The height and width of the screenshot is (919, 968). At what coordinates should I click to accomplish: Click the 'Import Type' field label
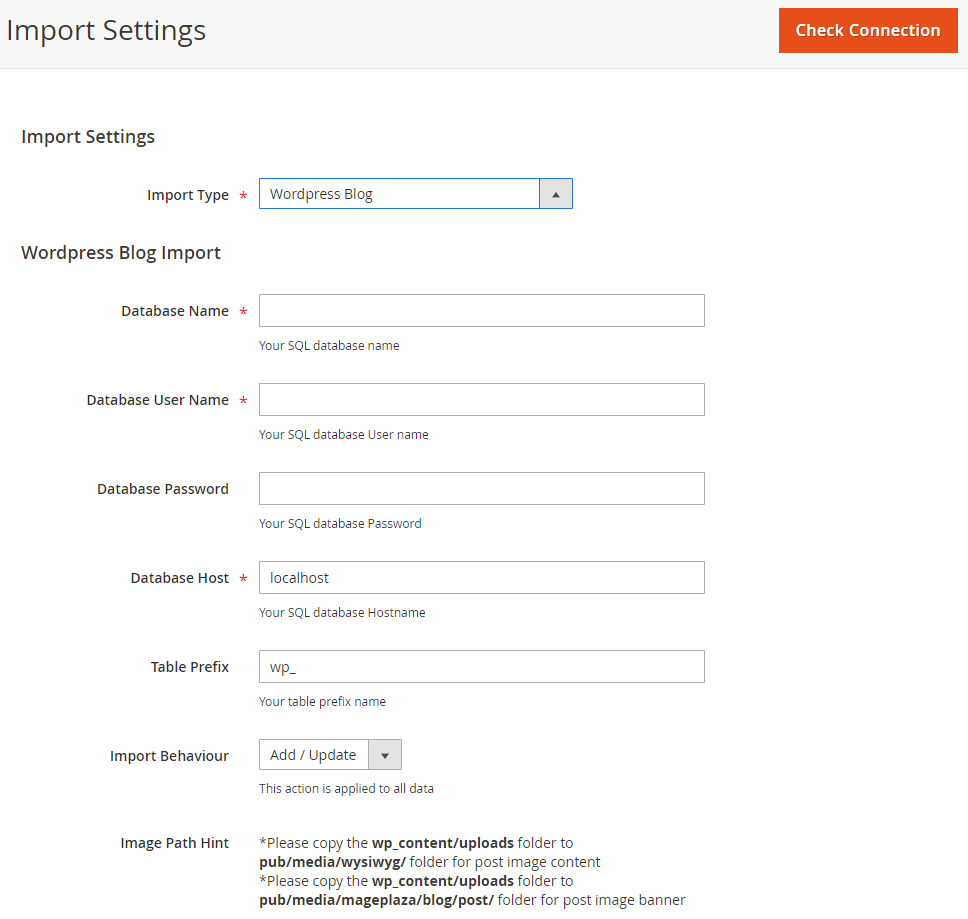point(188,195)
